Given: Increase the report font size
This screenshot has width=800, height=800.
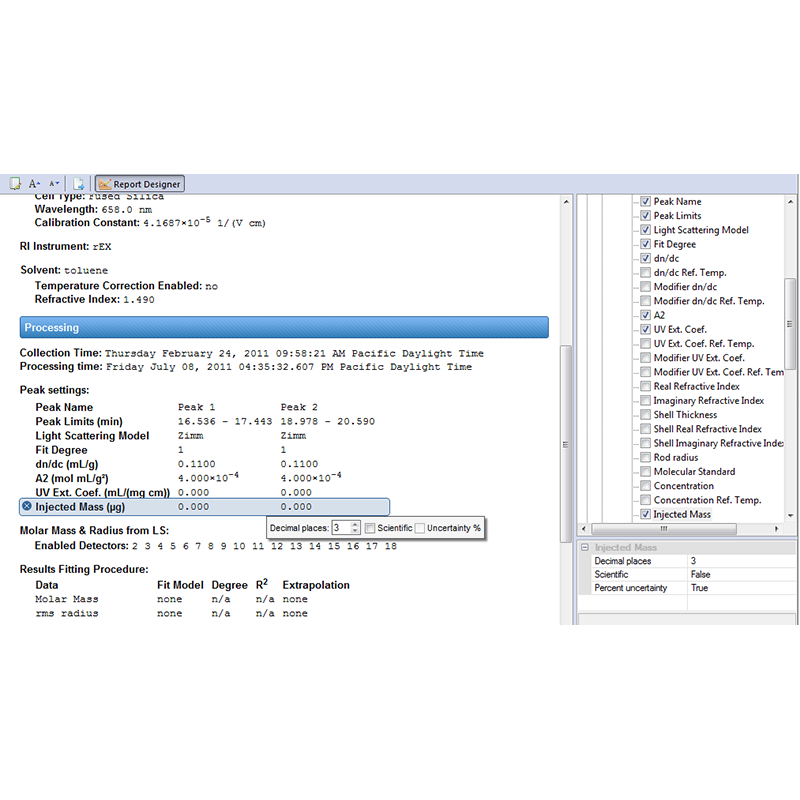Looking at the screenshot, I should (x=34, y=184).
